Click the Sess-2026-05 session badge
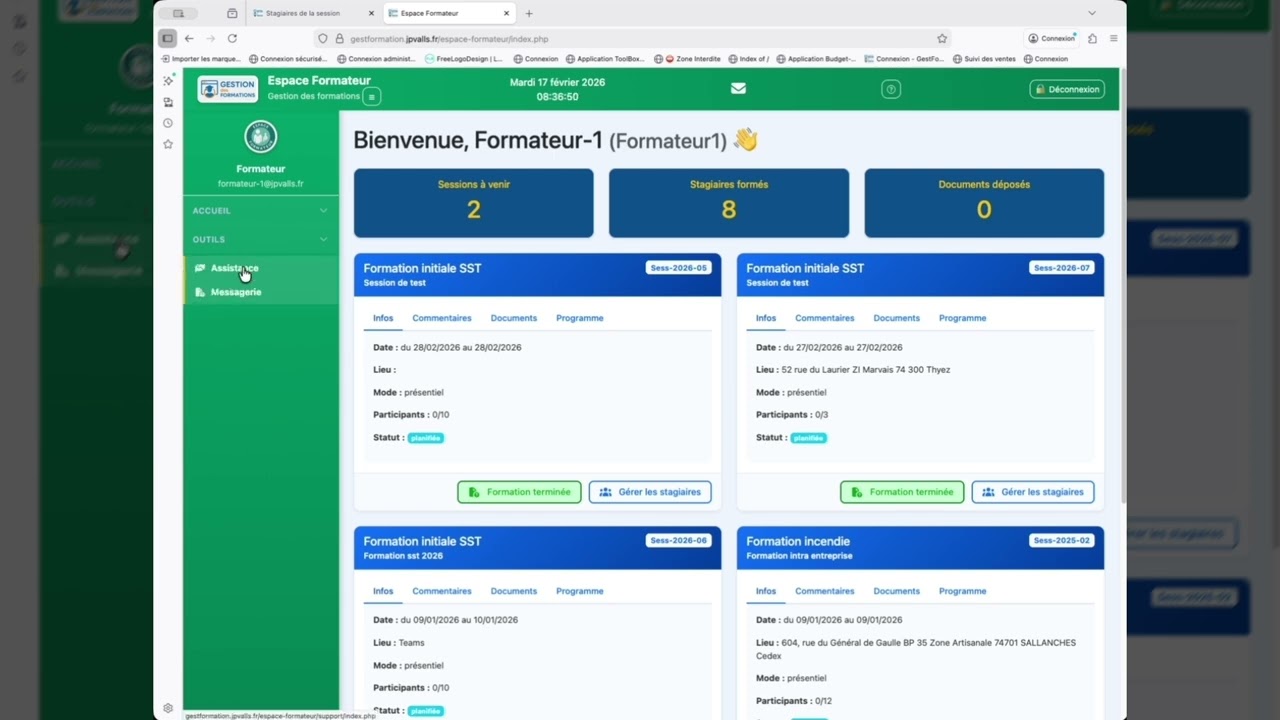Screen dimensions: 1280x720 [678, 268]
